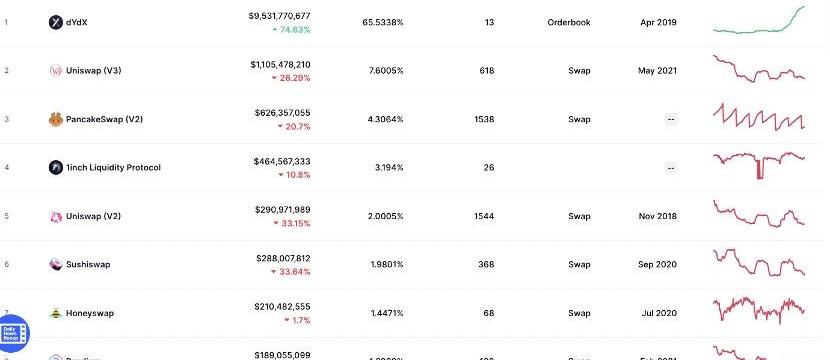The image size is (830, 360).
Task: Click the dYdX exchange logo icon
Action: point(56,23)
